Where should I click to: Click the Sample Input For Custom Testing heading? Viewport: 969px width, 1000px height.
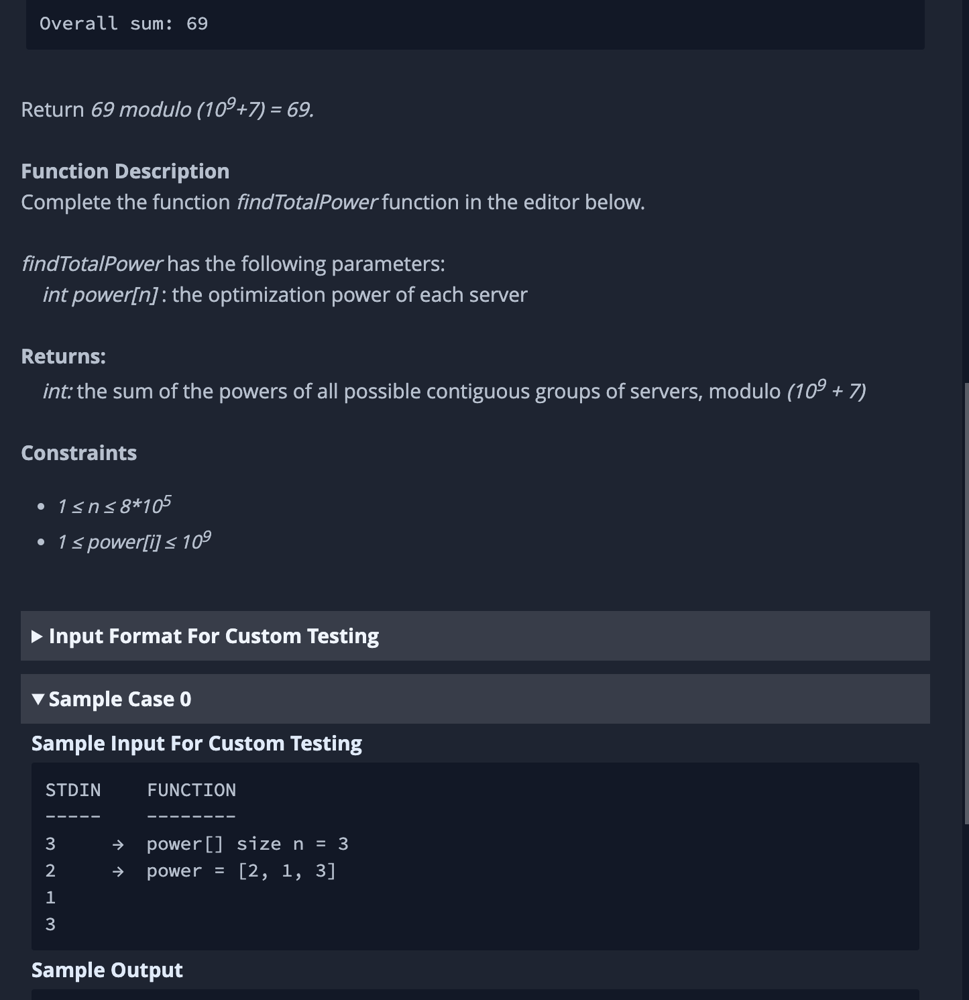click(x=196, y=744)
